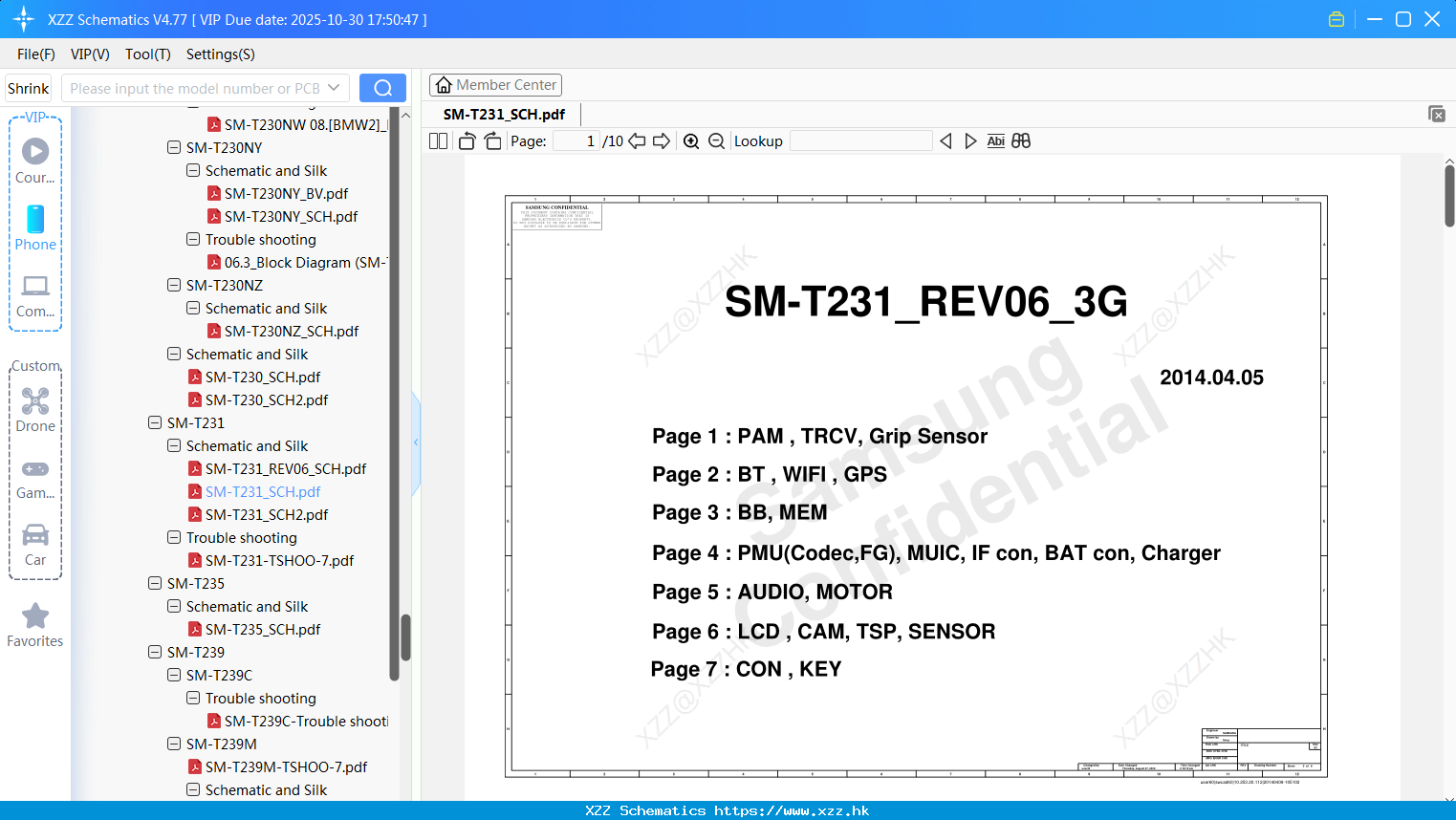Open the model number dropdown arrow
This screenshot has height=820, width=1456.
pos(334,88)
